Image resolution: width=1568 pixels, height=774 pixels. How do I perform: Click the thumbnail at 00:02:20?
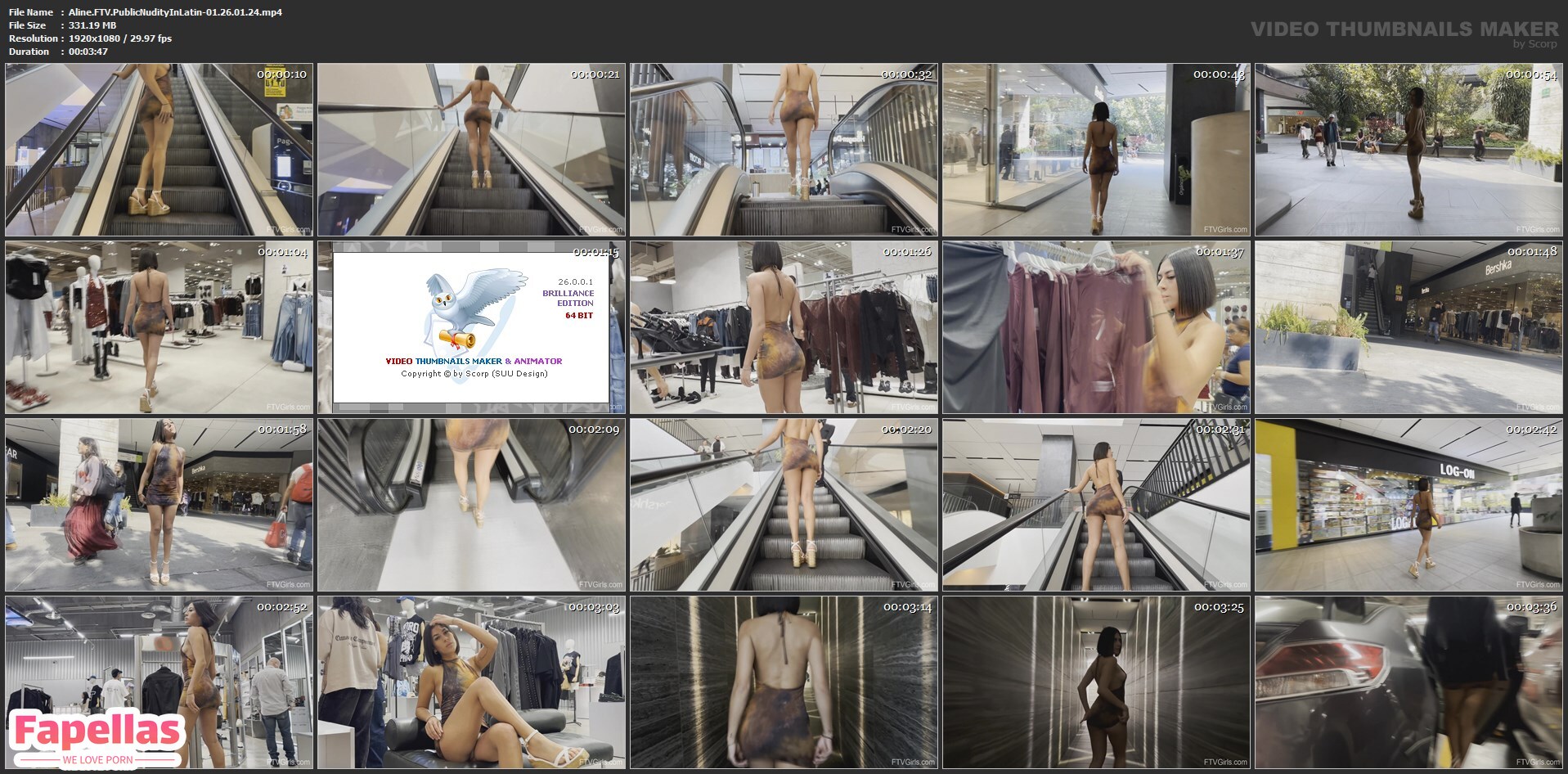point(784,505)
